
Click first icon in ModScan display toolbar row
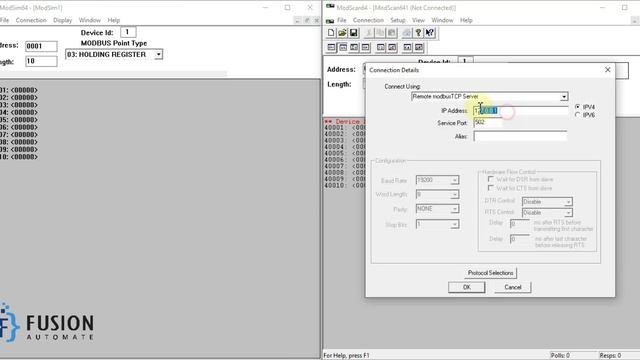(331, 48)
